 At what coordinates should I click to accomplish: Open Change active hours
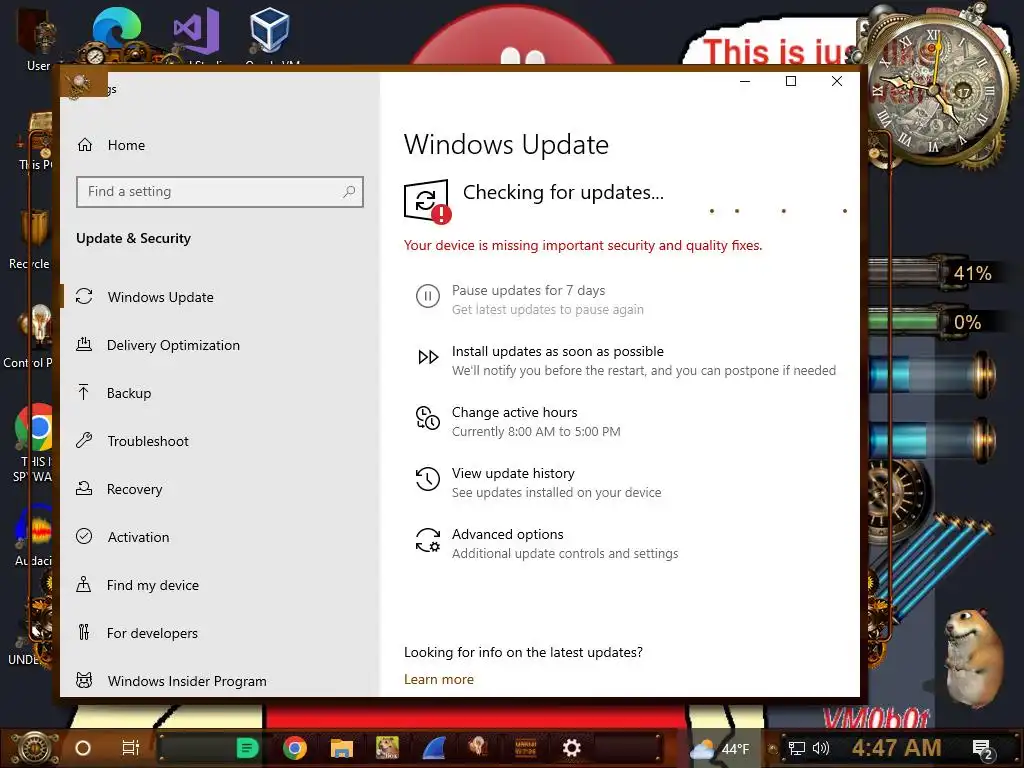pos(515,412)
